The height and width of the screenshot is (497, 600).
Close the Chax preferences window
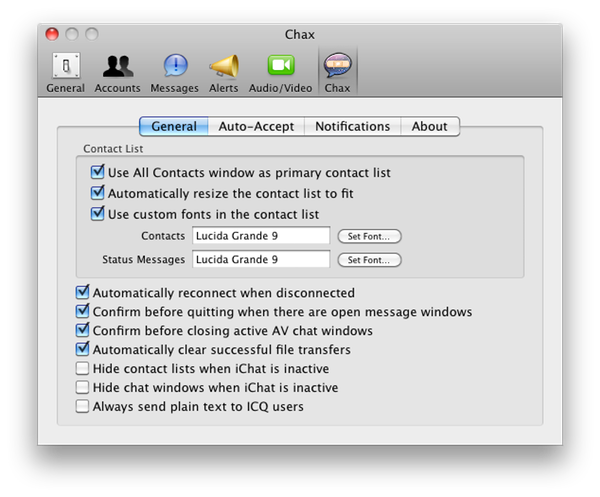[x=52, y=34]
